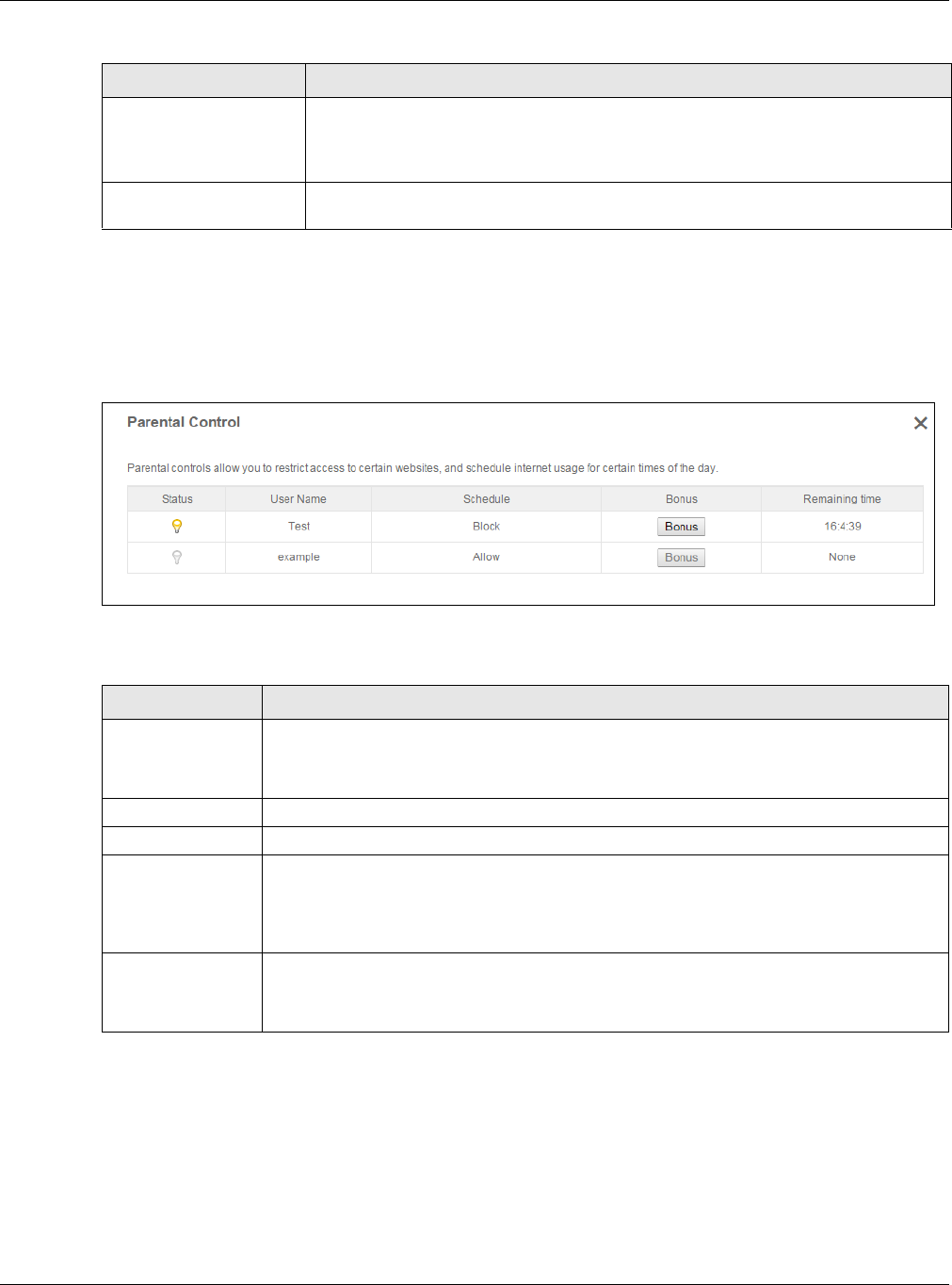Click the Allow schedule cell
952x1285 pixels.
487,558
